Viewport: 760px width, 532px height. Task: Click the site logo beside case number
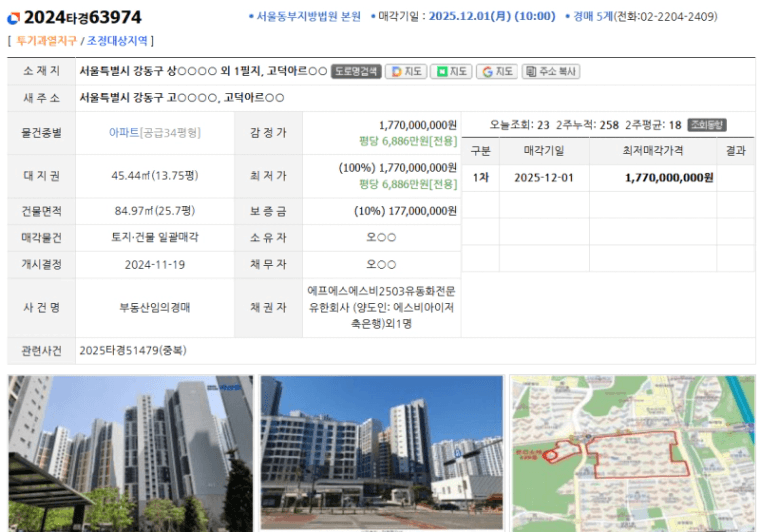point(13,18)
